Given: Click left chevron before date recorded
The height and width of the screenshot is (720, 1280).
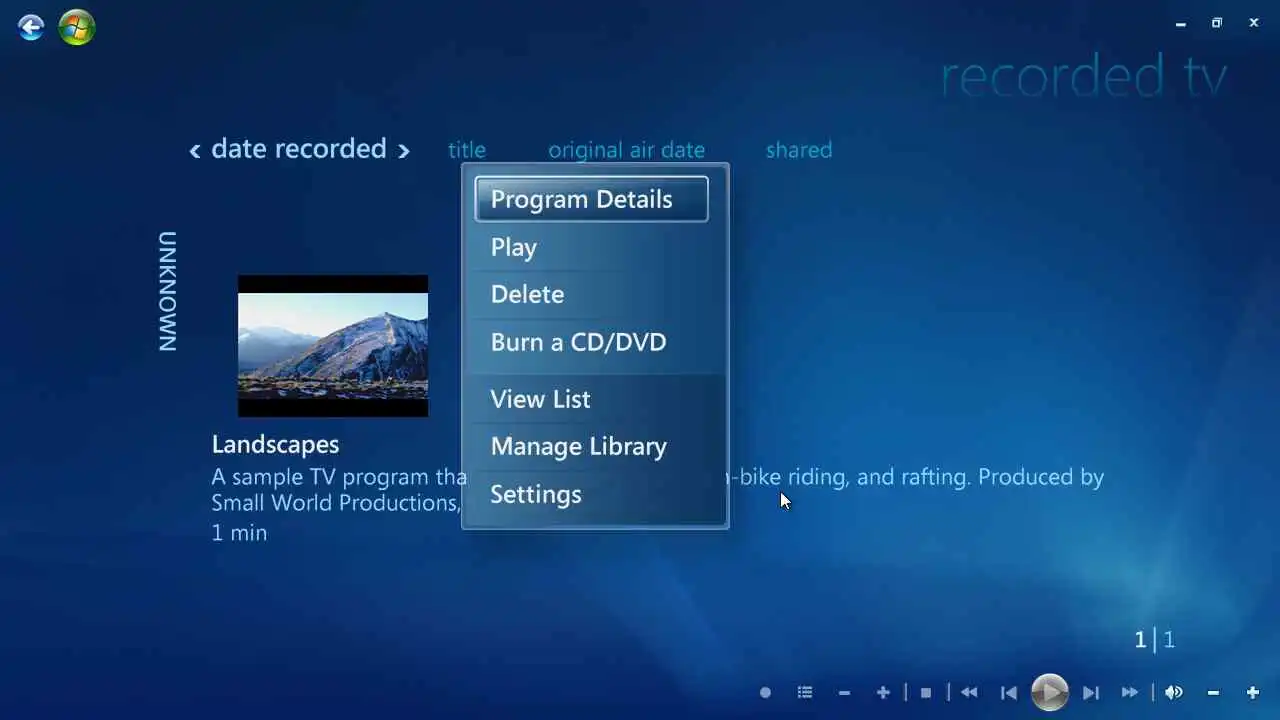Looking at the screenshot, I should 195,151.
